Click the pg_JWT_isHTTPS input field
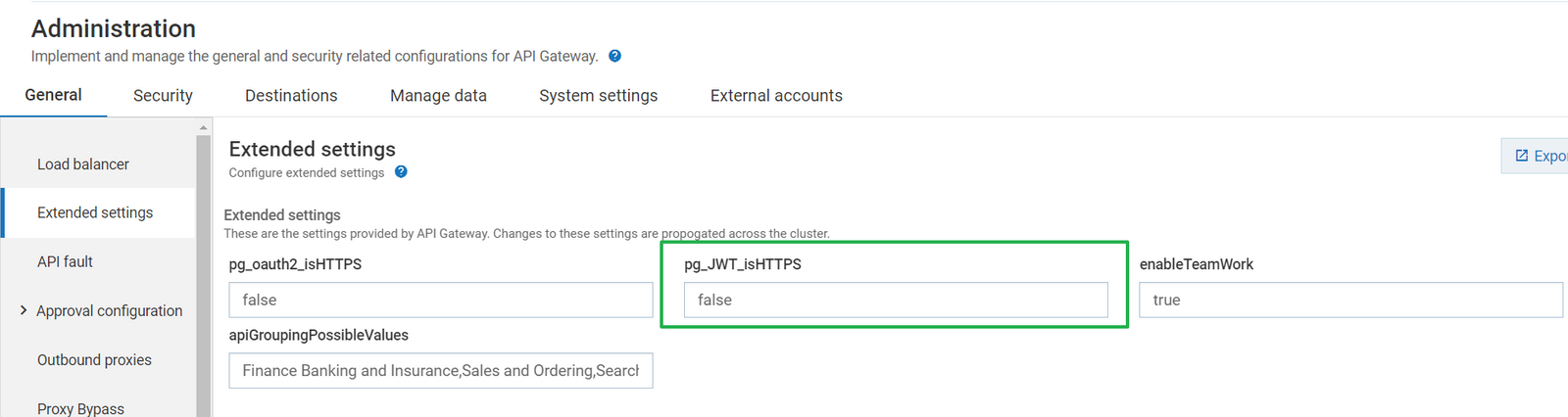 [x=896, y=300]
